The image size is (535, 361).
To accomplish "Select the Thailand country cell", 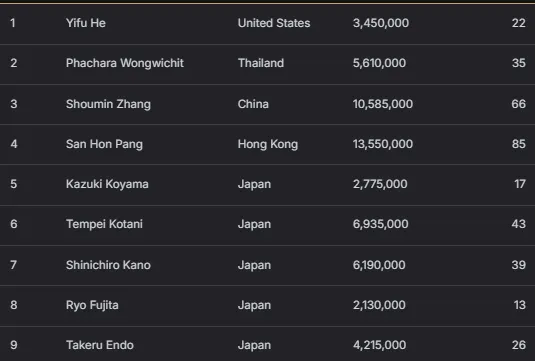I will coord(261,63).
